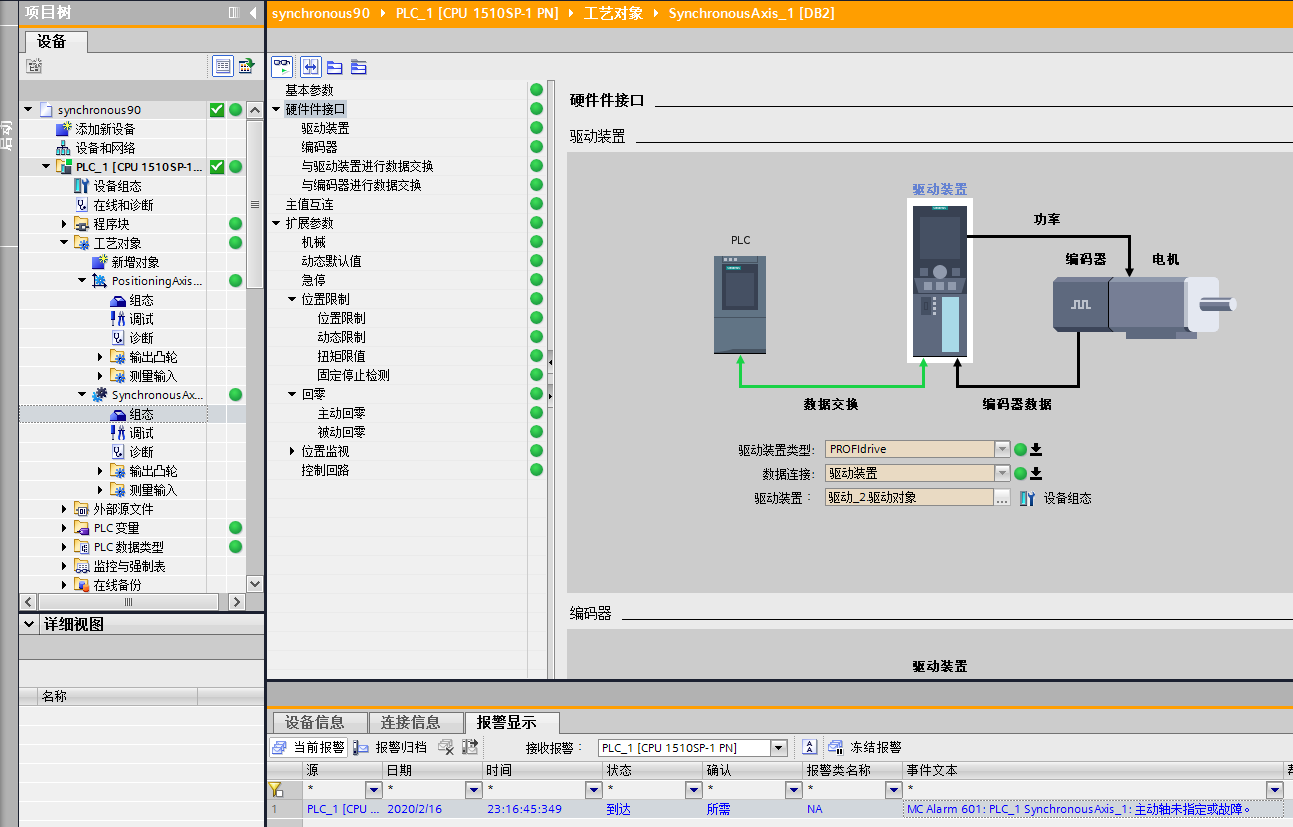Click the 冻结报警 button
The width and height of the screenshot is (1293, 827).
coord(865,747)
